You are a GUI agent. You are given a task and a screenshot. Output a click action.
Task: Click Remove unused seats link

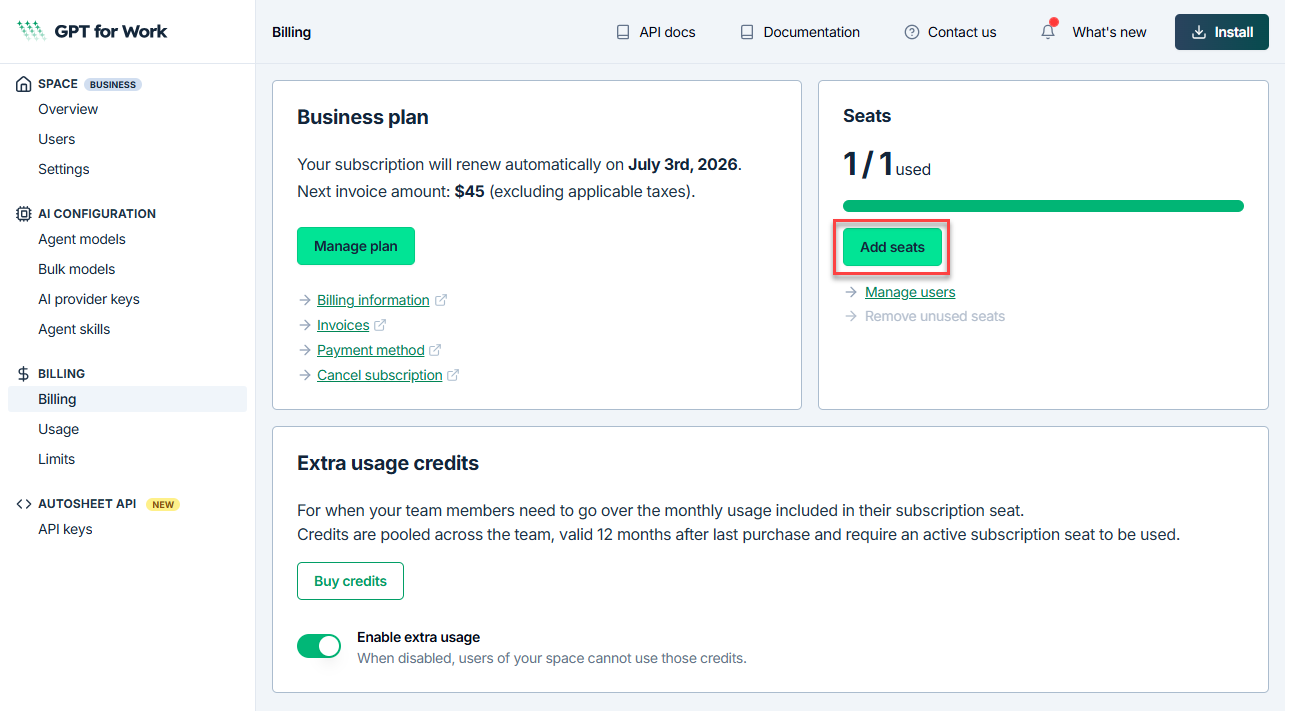tap(935, 316)
